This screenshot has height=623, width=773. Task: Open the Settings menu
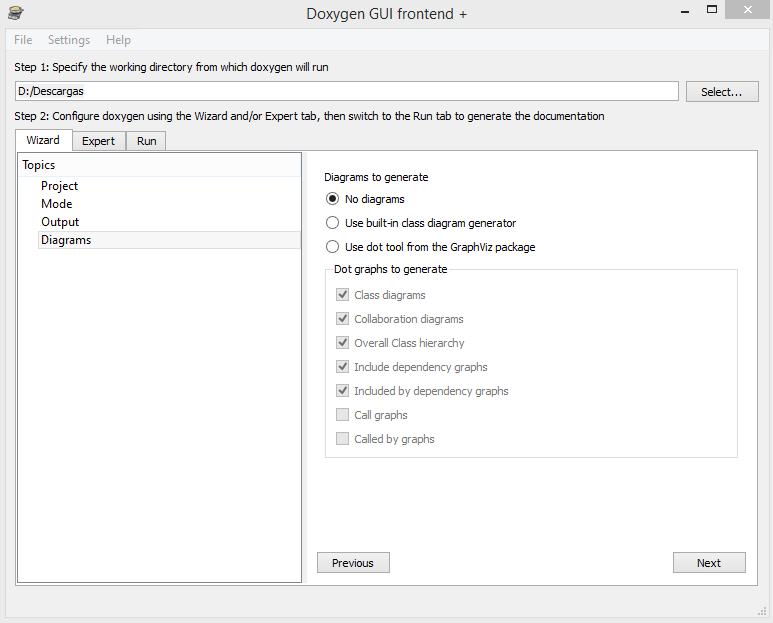(x=69, y=40)
